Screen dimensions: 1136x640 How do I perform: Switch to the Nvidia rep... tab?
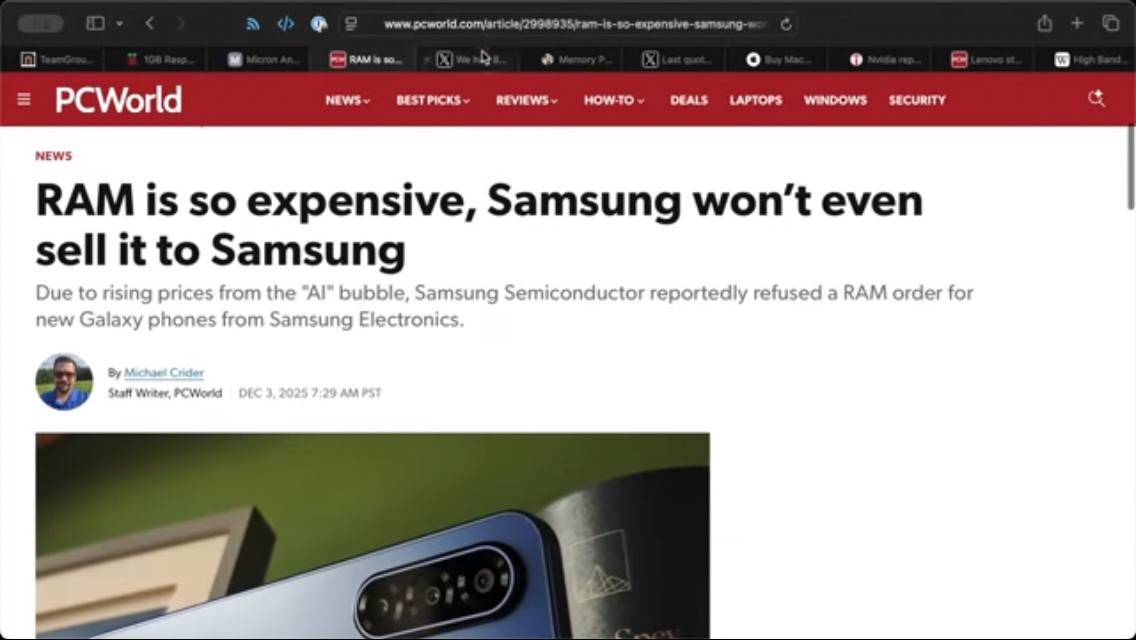(885, 59)
